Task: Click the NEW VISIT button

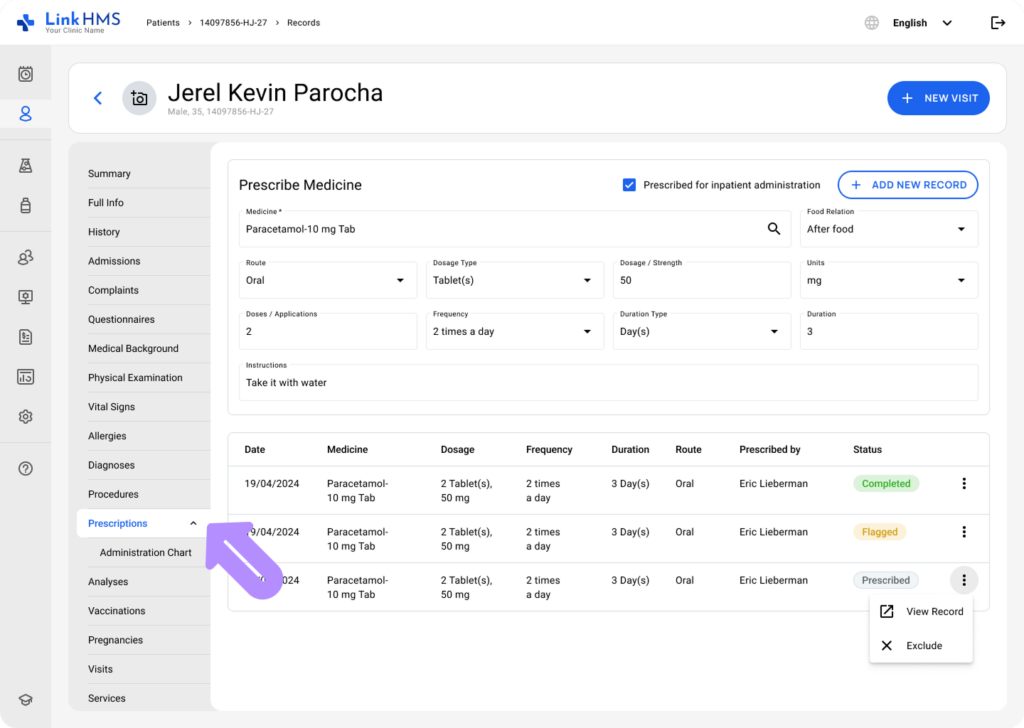Action: (938, 98)
